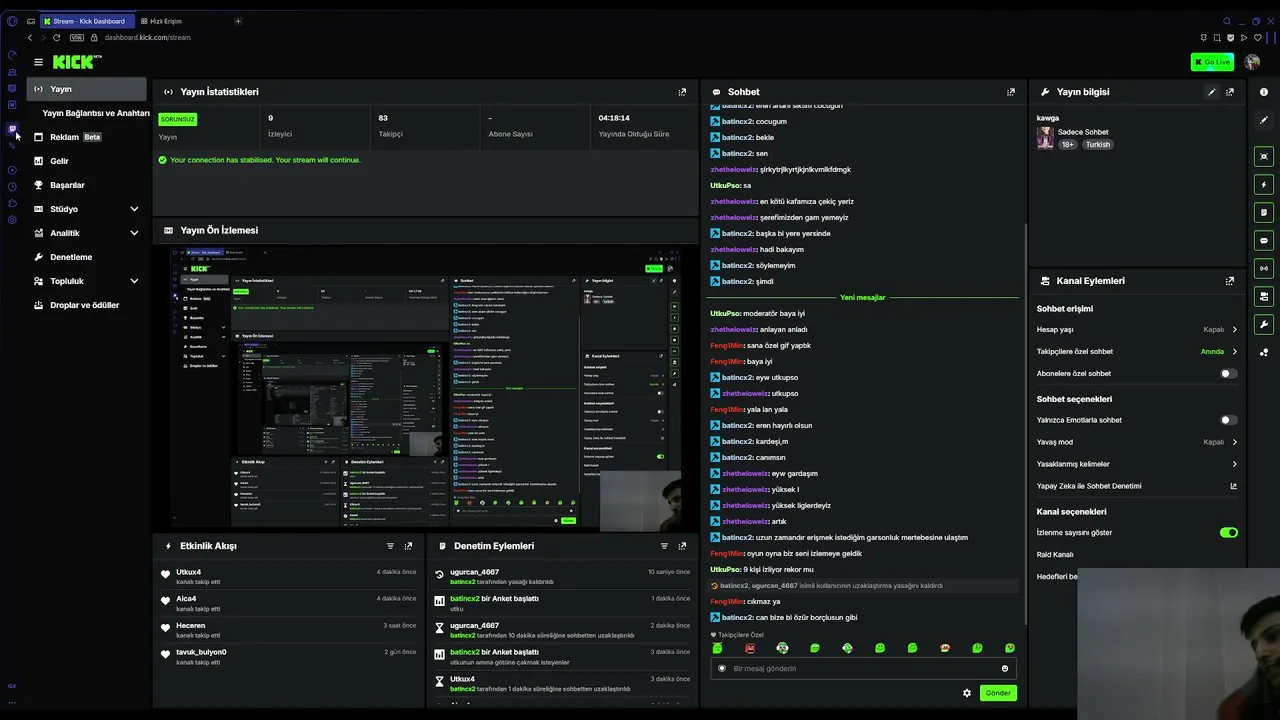
Task: Toggle Abonelere özel sohbet switch
Action: [1228, 373]
